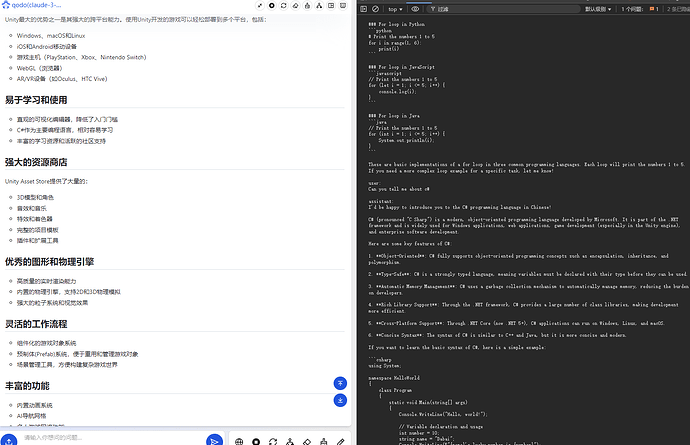Viewport: 690px width, 445px height.
Task: Click the '强大的资源商店' heading
Action: [36, 162]
